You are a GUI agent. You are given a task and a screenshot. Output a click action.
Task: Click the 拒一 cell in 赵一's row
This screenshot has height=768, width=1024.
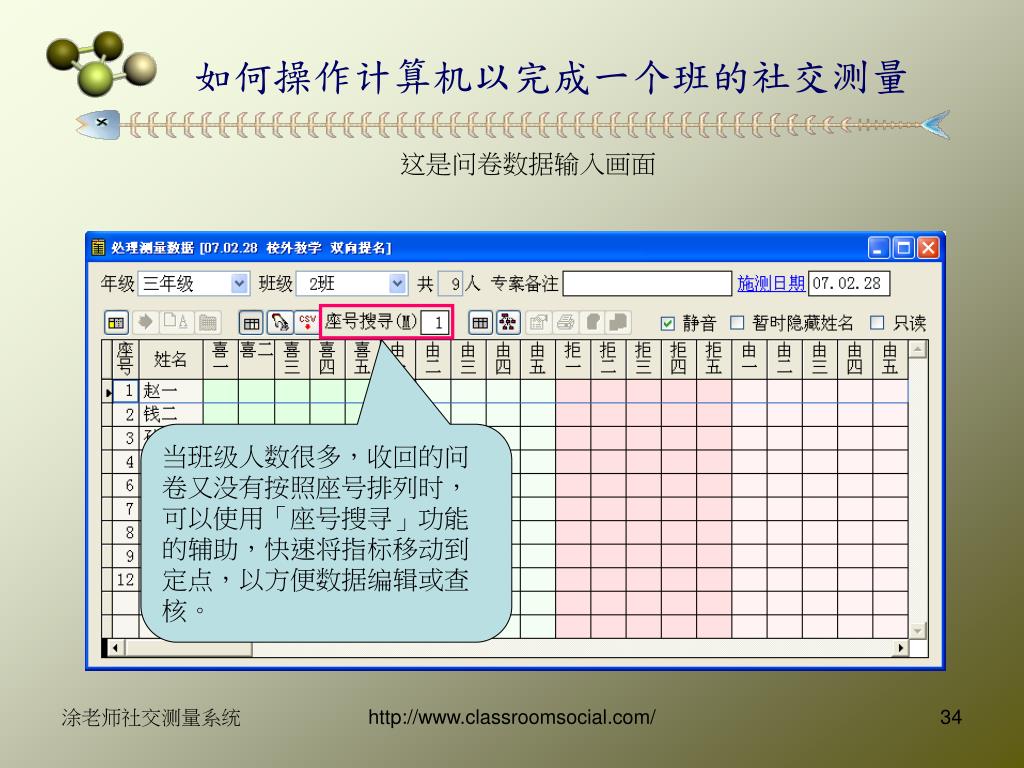[x=573, y=391]
